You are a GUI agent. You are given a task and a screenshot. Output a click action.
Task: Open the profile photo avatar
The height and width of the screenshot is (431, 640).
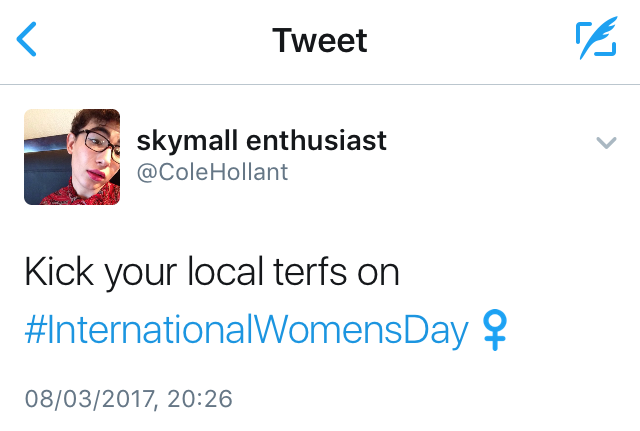point(72,157)
